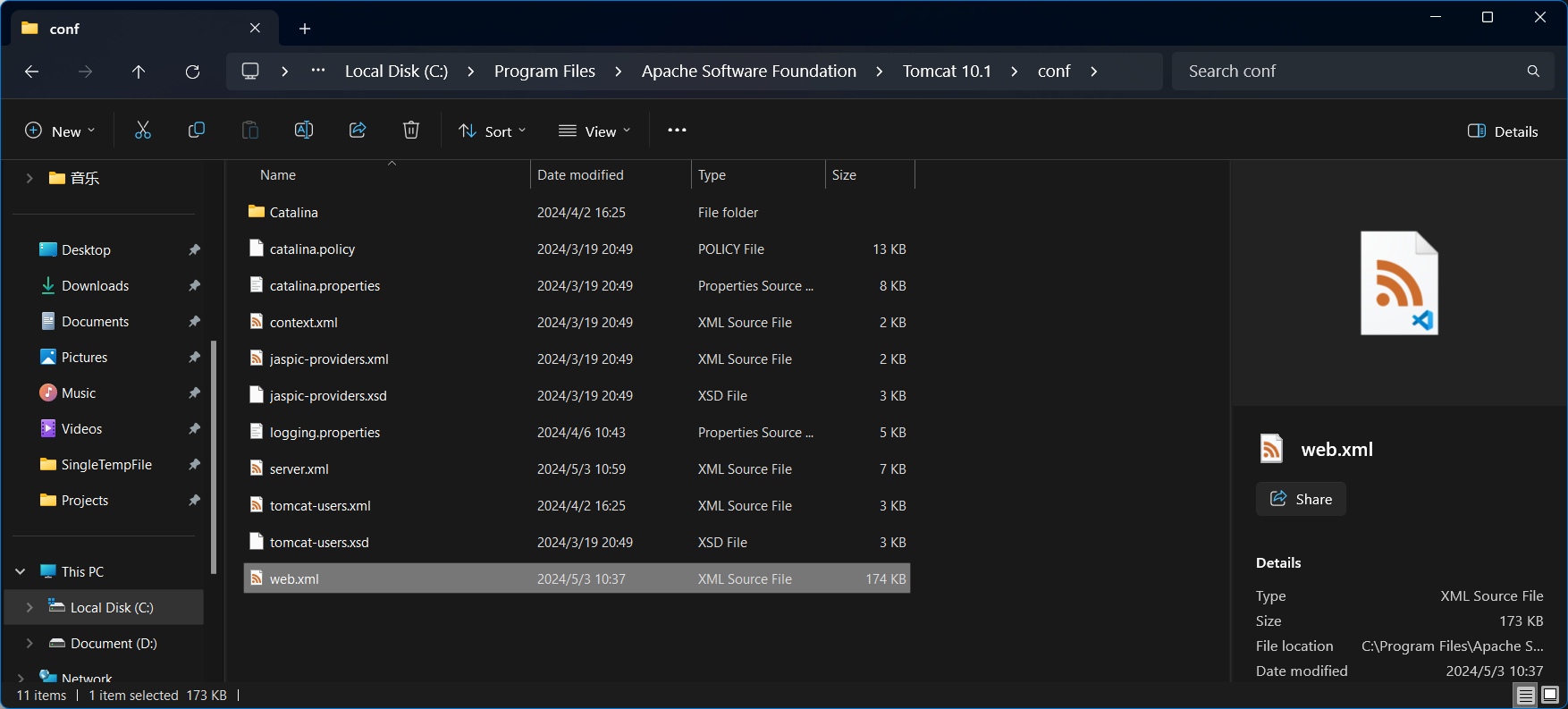
Task: Unpin Documents pin icon
Action: tap(194, 322)
